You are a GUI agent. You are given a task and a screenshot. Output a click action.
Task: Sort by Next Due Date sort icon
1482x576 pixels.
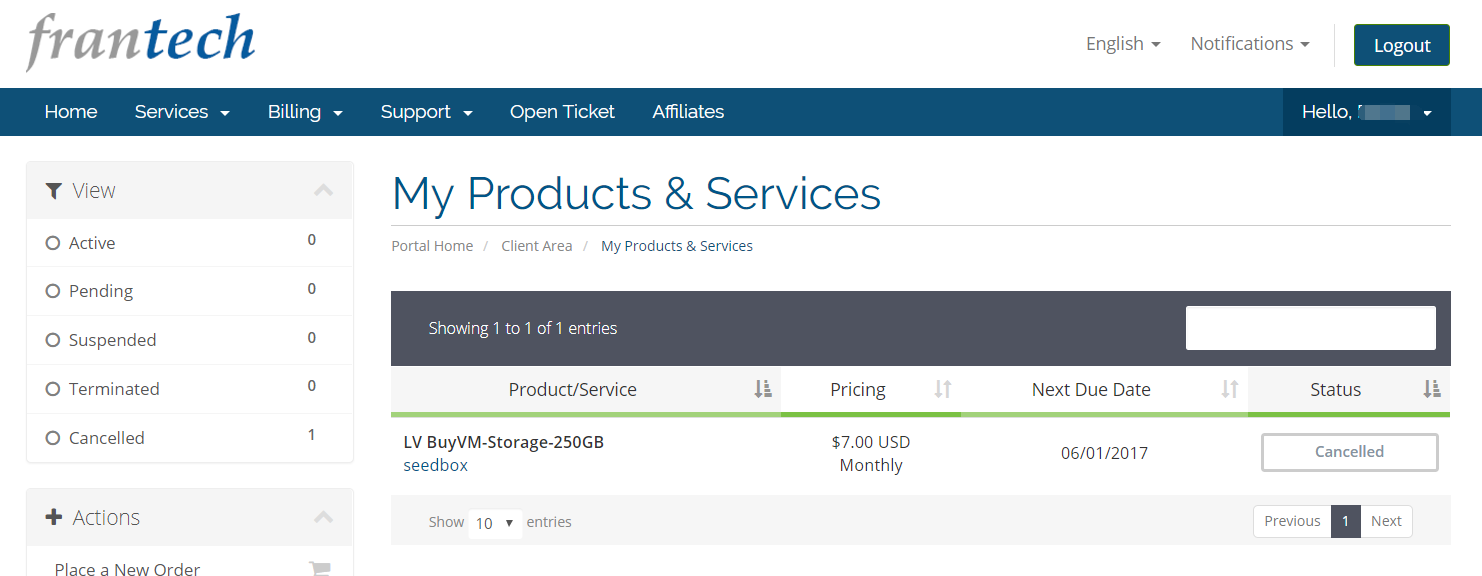coord(1230,389)
